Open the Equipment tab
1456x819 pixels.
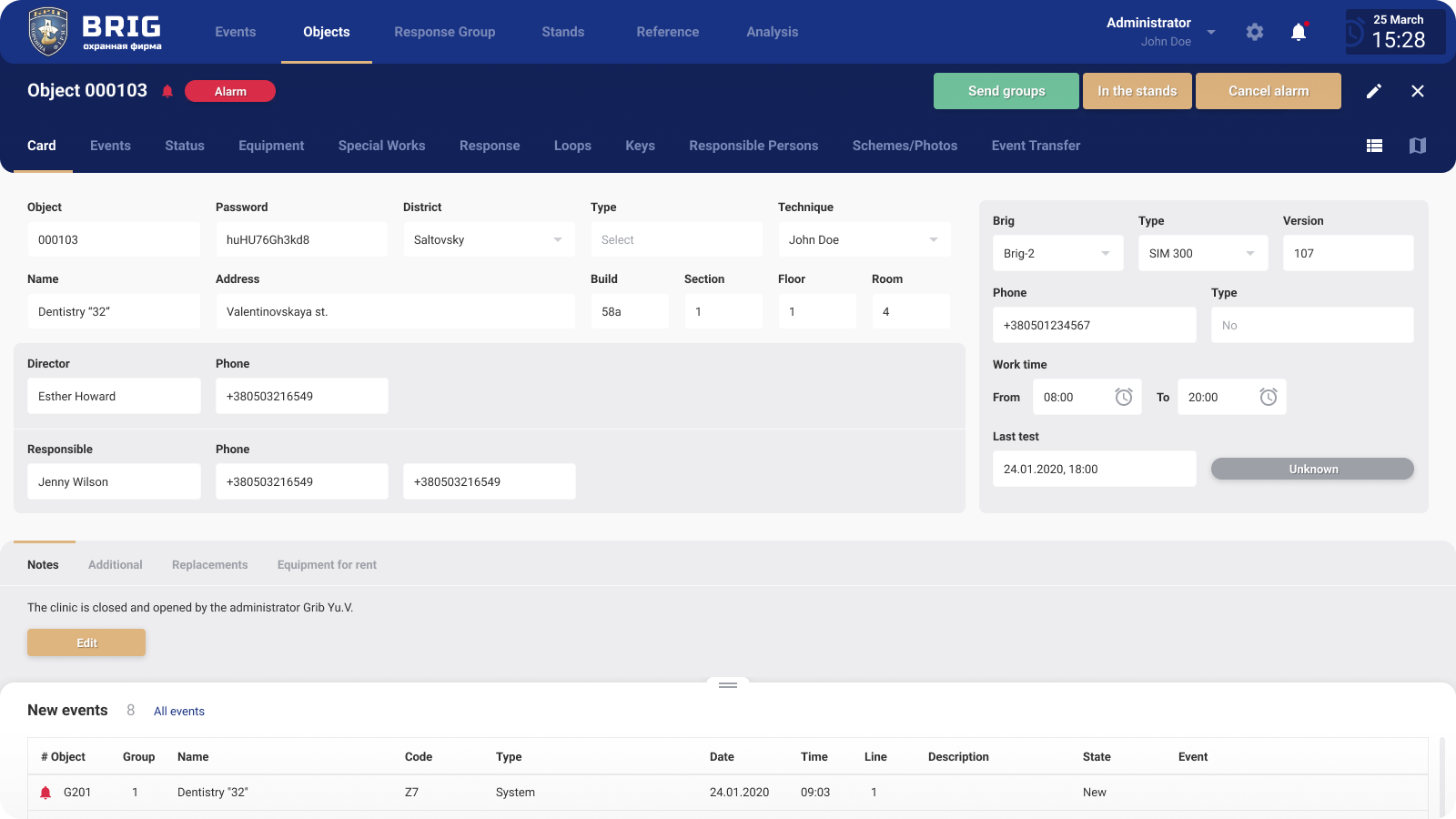(x=271, y=146)
